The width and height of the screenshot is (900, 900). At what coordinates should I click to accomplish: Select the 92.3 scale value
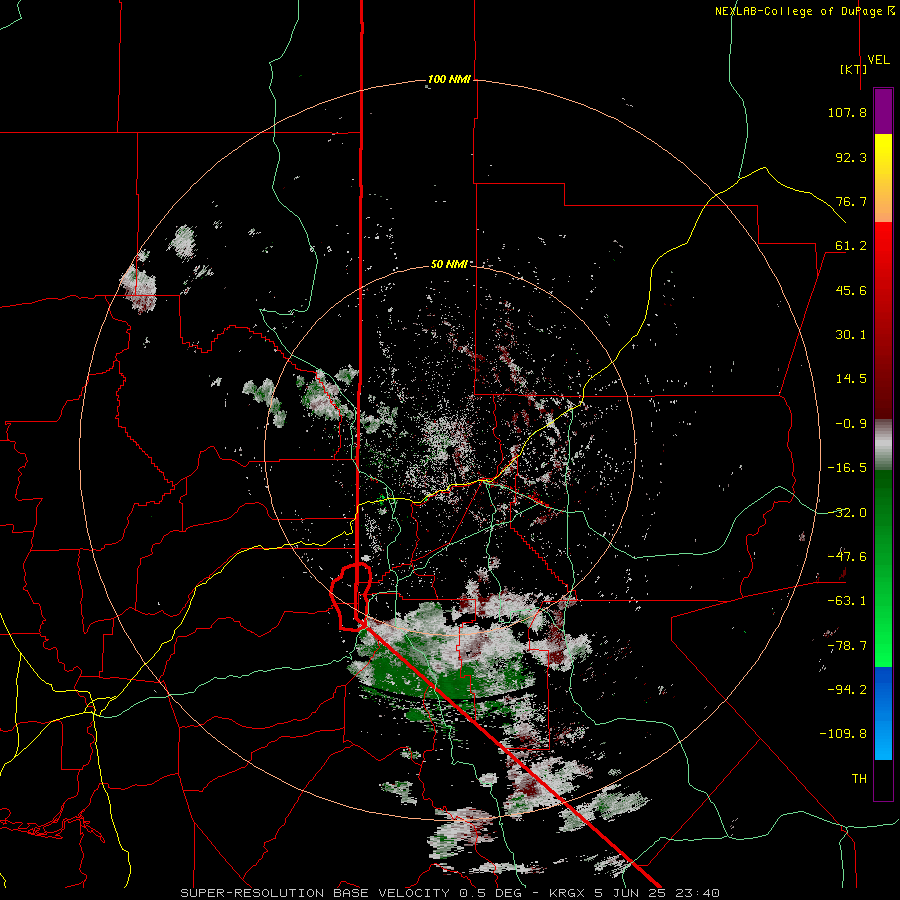tap(851, 157)
